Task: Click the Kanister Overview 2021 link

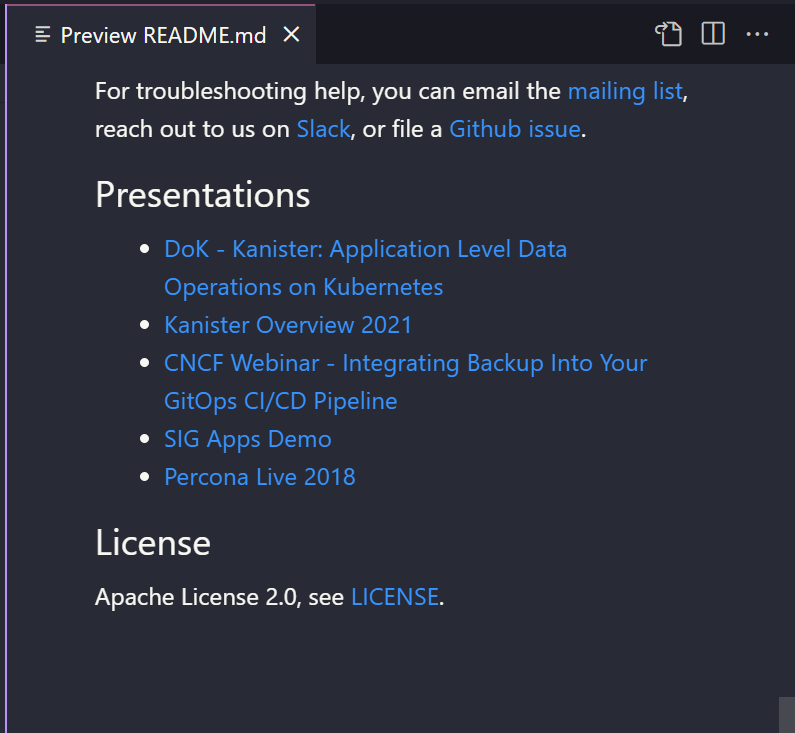Action: [x=288, y=325]
